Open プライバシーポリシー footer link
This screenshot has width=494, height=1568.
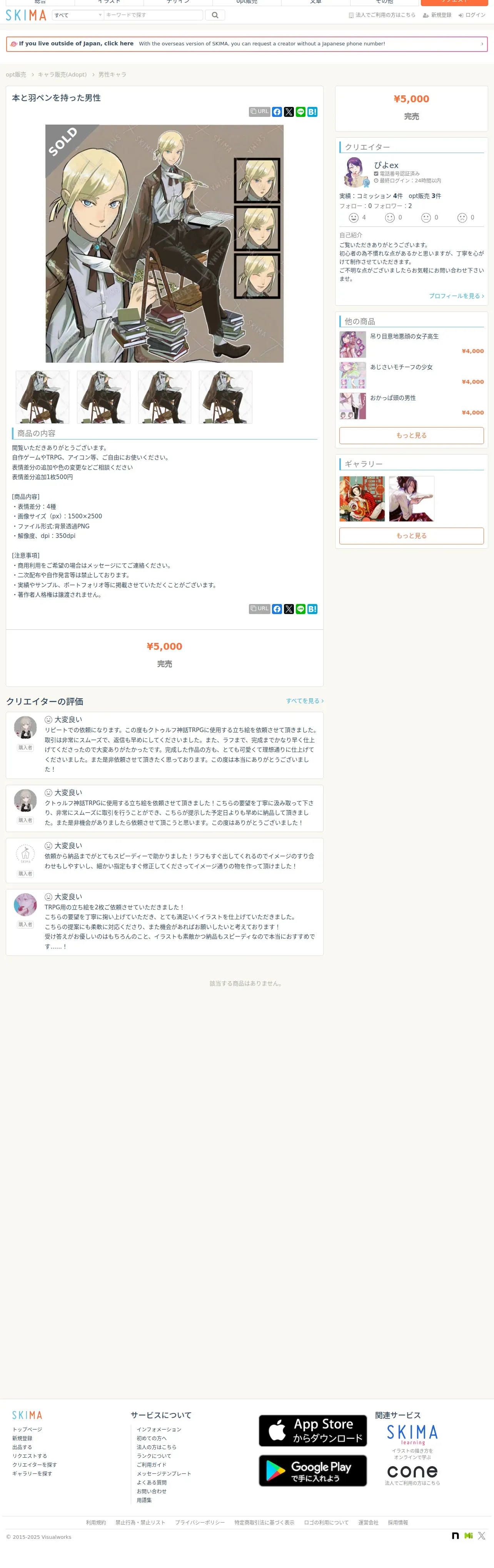[200, 1522]
